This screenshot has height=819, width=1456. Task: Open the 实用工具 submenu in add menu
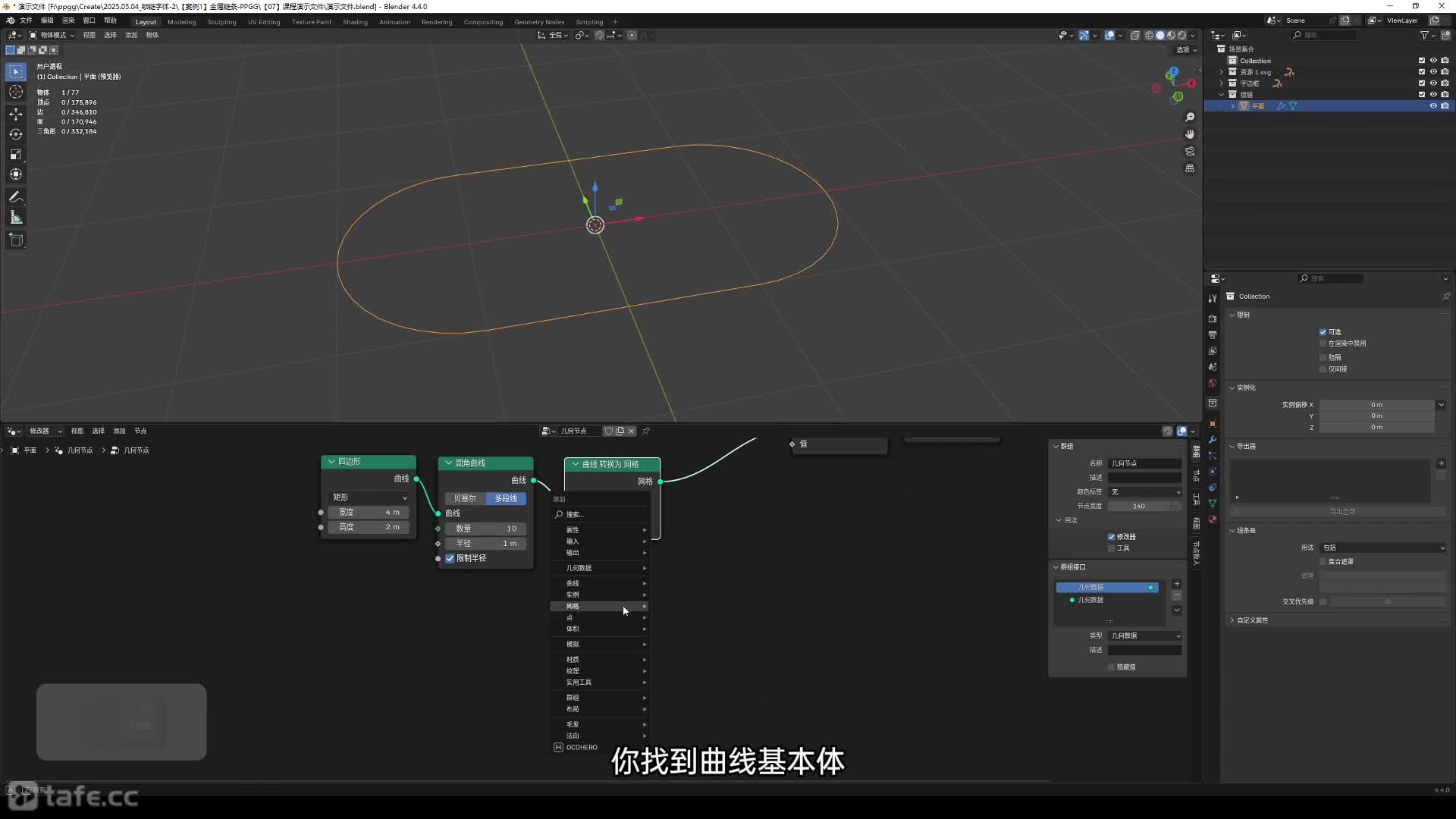click(600, 682)
